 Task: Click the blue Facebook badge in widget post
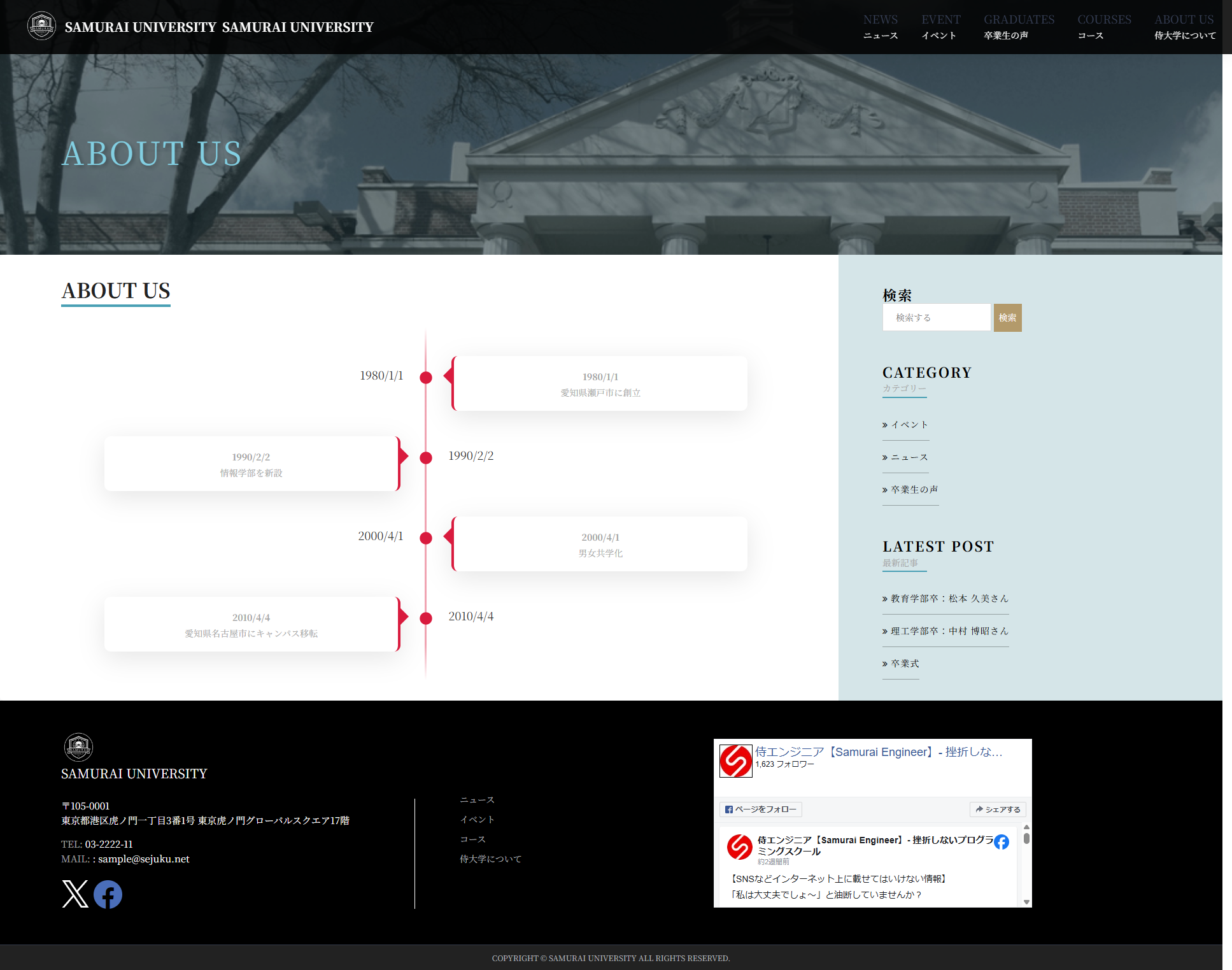click(1002, 842)
